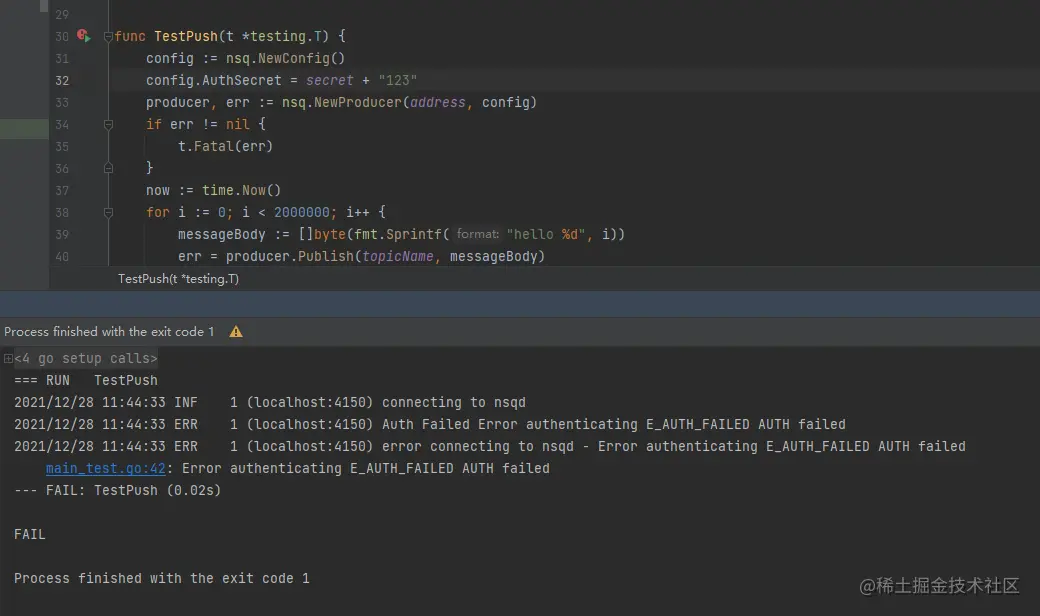Click the 'address' argument in NewProducer
1040x616 pixels.
pos(438,102)
